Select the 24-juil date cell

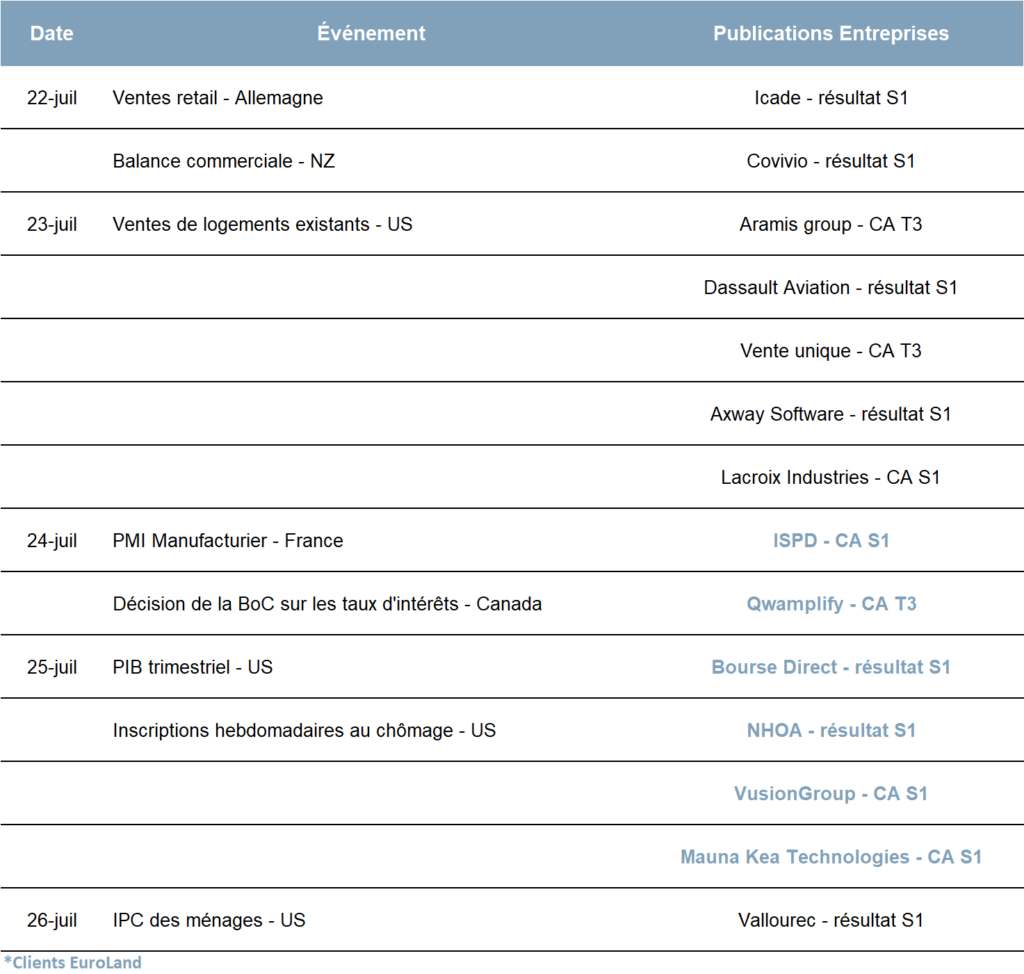click(52, 540)
